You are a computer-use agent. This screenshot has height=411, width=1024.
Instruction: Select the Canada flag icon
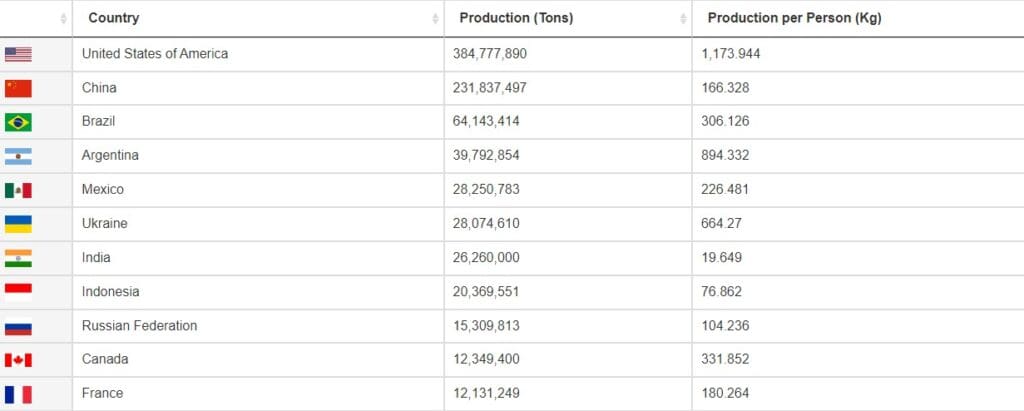point(18,360)
